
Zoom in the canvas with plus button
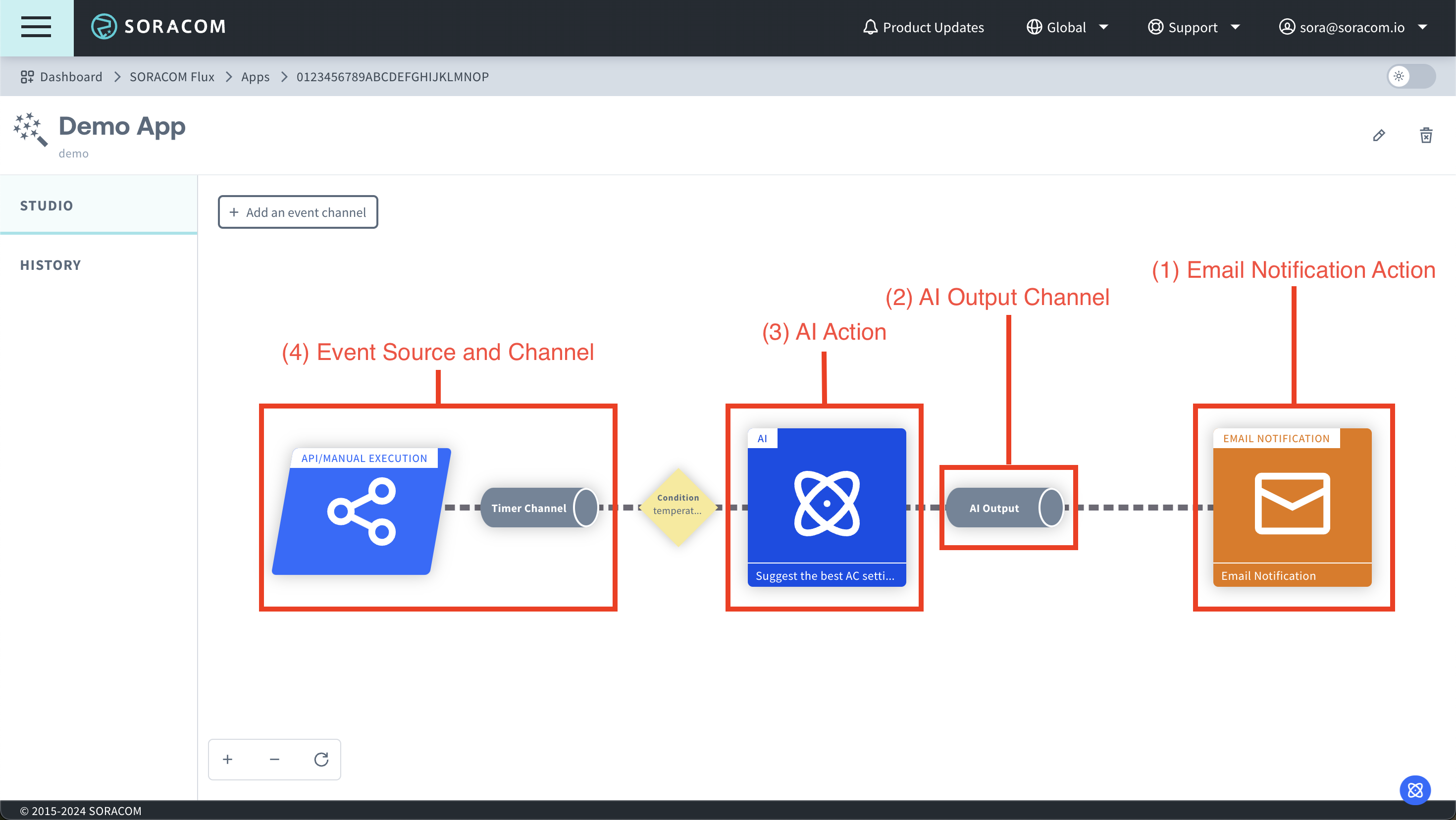[x=228, y=759]
